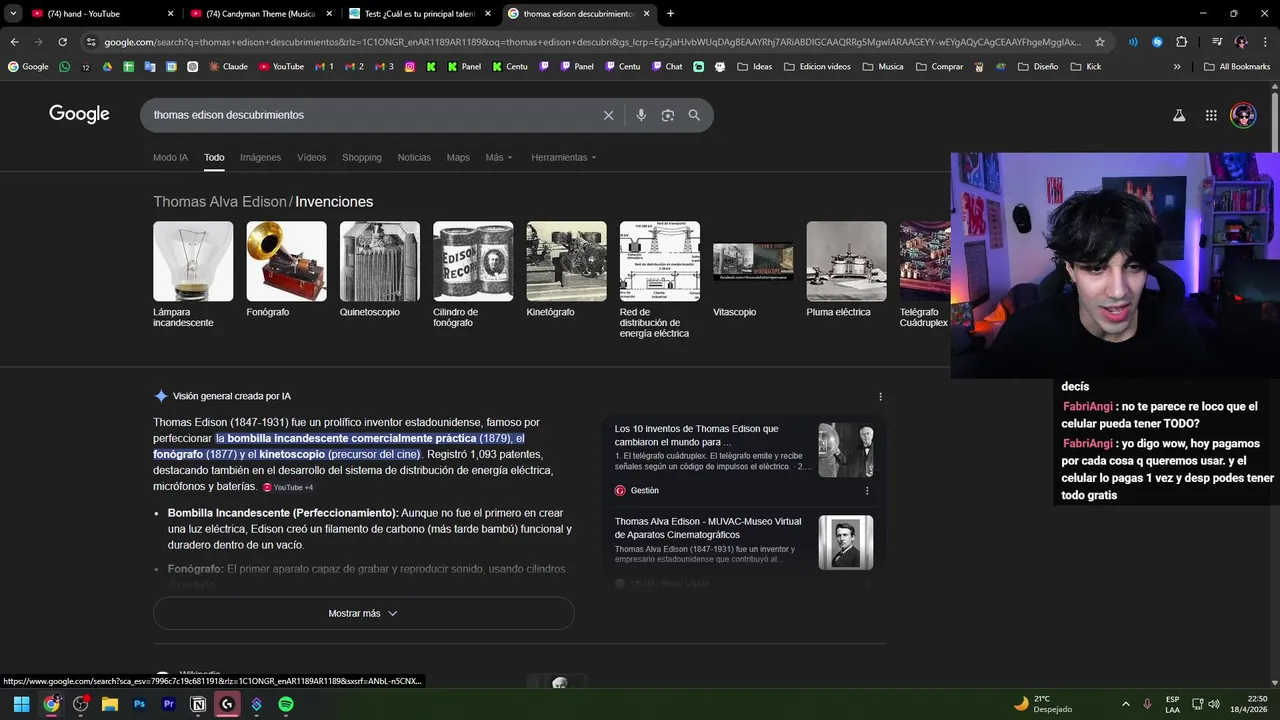Open options for the Gestión result
This screenshot has height=720, width=1280.
click(867, 491)
